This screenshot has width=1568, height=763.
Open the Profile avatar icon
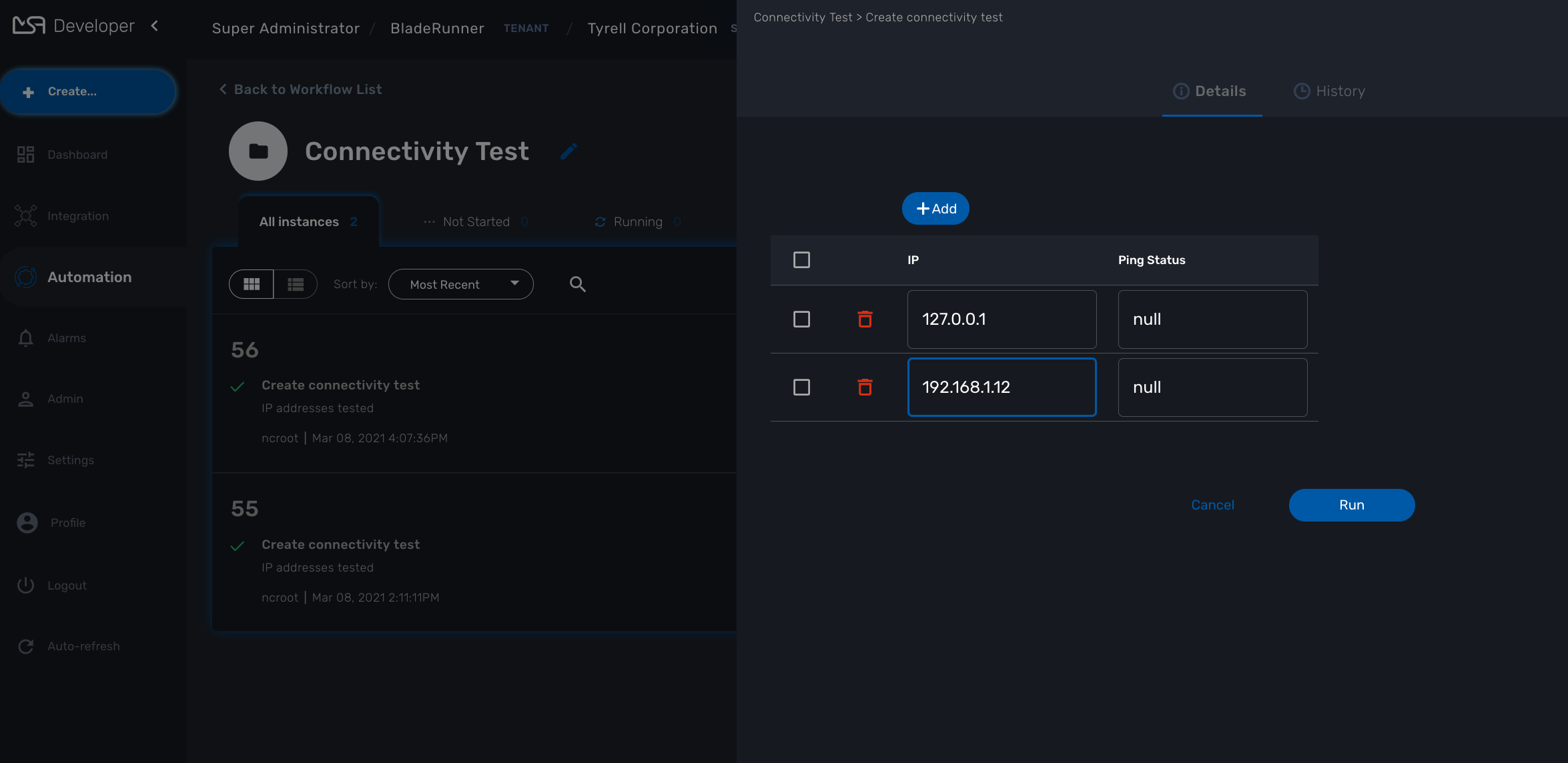click(27, 523)
